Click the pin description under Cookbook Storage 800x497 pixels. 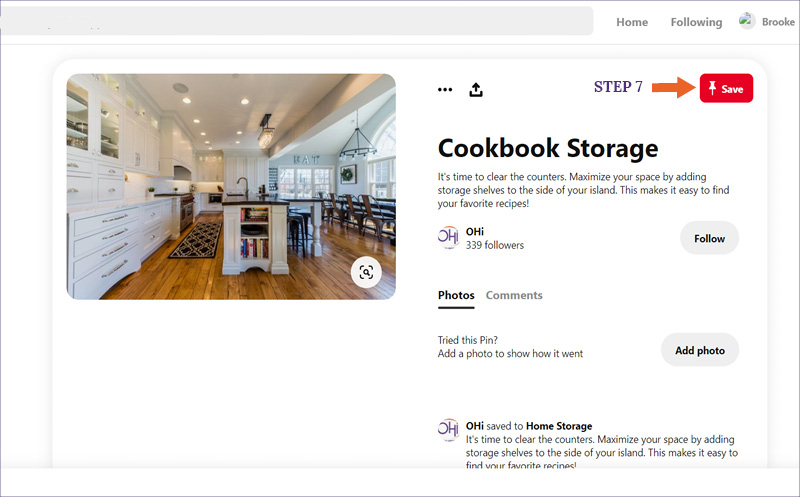[583, 190]
